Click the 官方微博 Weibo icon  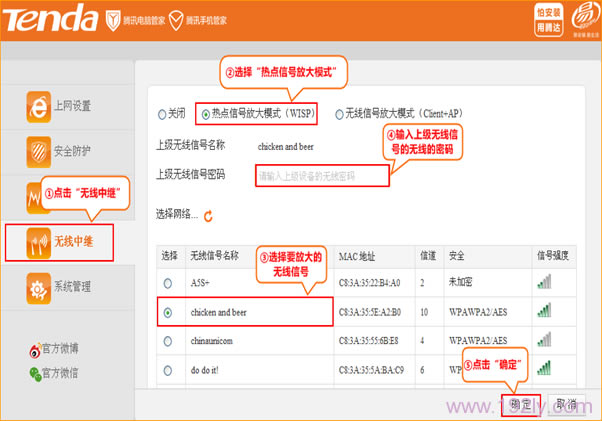[38, 350]
